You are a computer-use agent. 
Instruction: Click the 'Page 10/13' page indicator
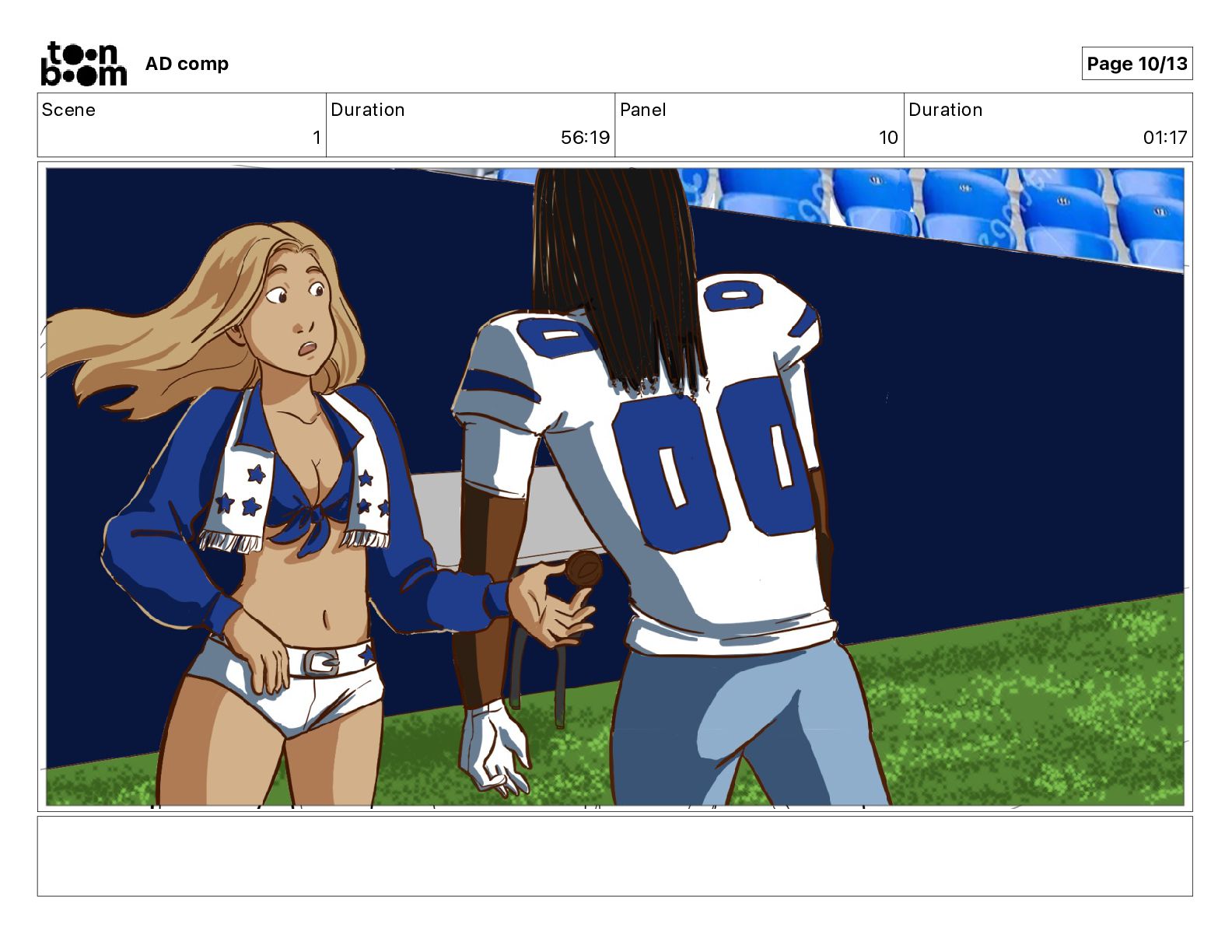pos(1137,63)
